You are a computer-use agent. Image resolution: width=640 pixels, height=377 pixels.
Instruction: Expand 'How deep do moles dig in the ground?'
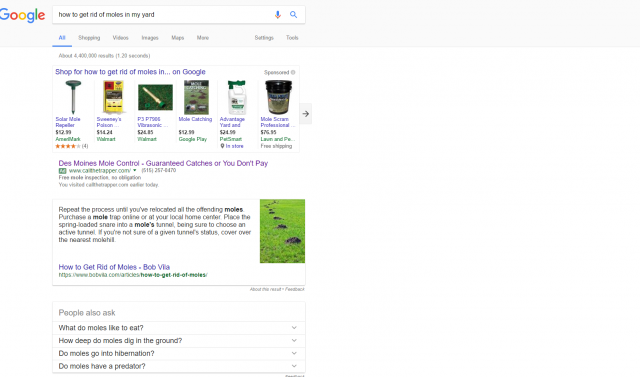click(179, 341)
